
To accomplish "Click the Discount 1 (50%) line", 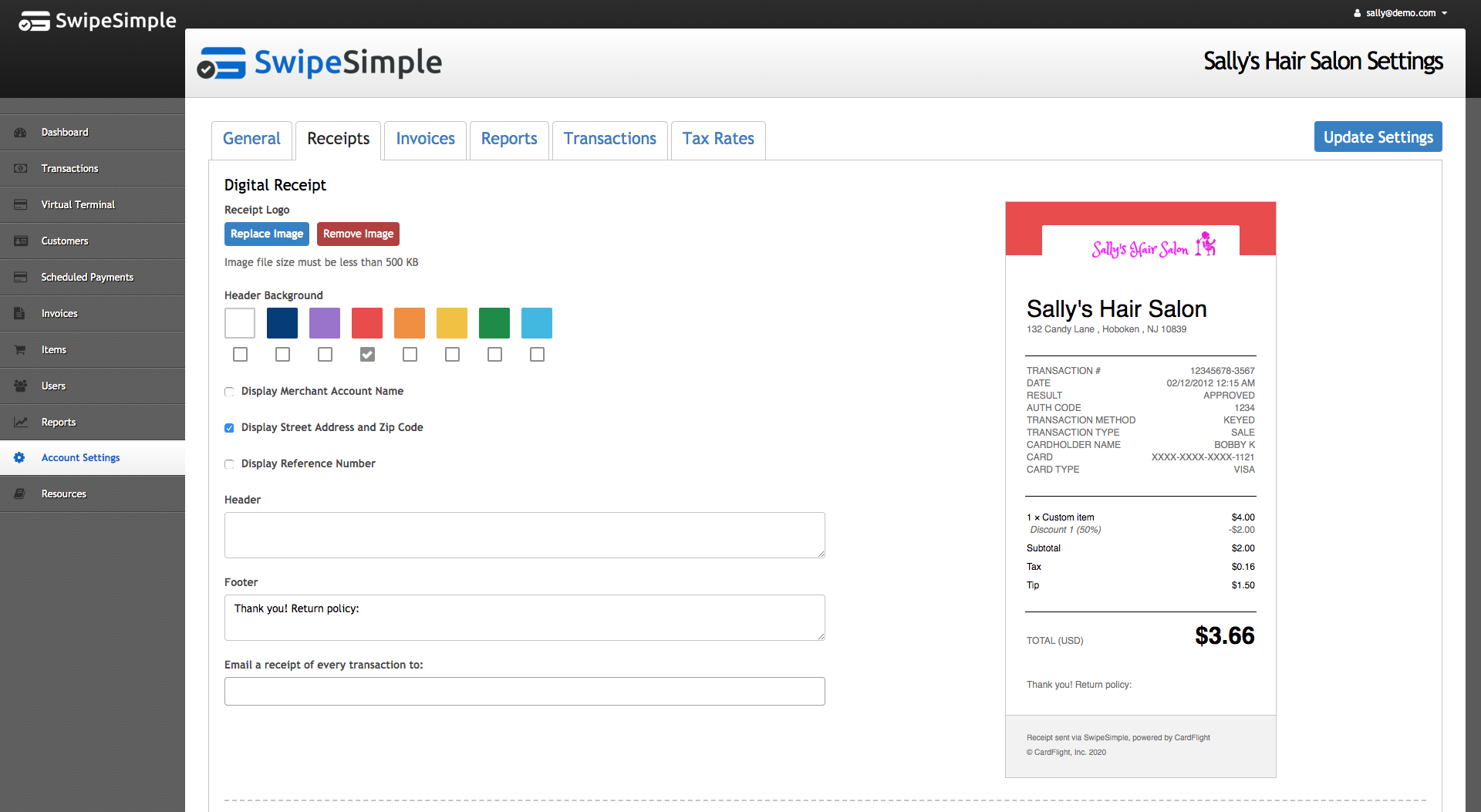I will click(1065, 530).
